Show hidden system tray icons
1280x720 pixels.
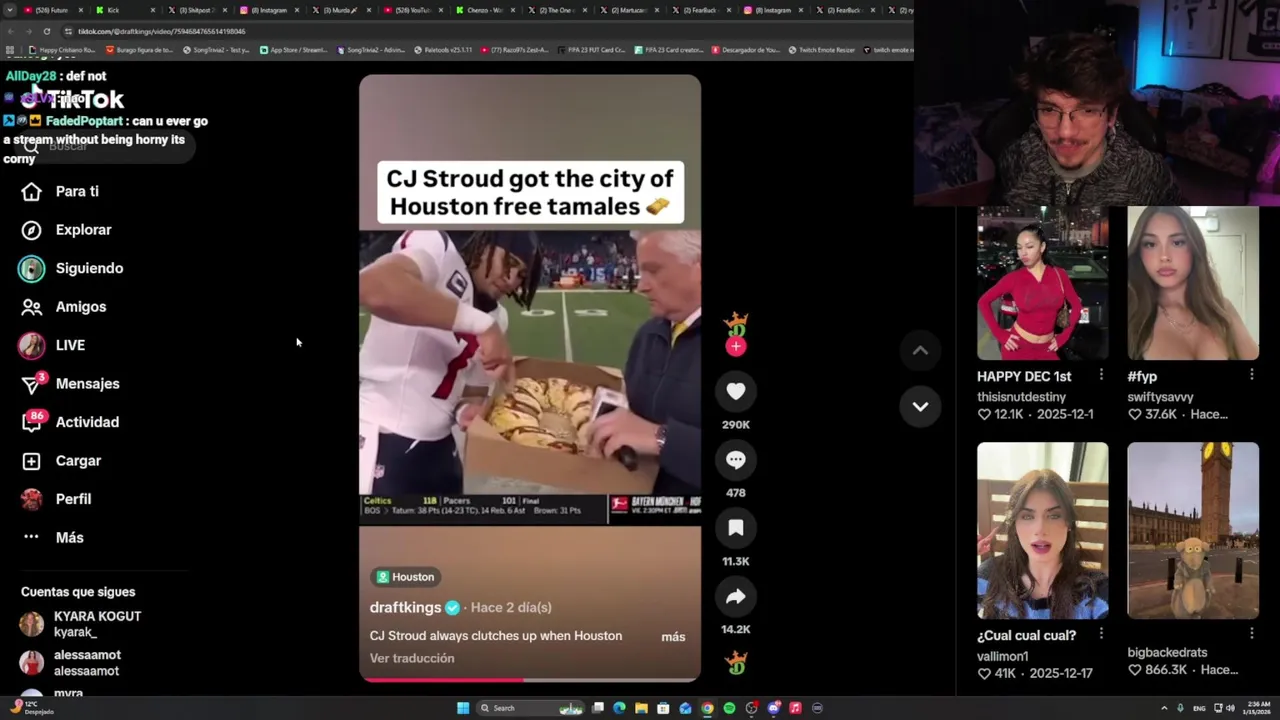1163,708
